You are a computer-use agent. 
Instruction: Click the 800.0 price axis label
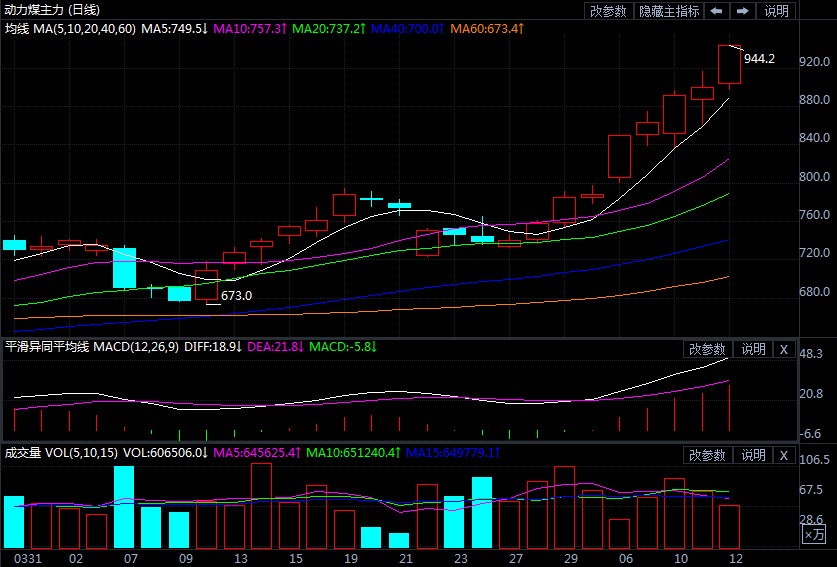[x=815, y=177]
